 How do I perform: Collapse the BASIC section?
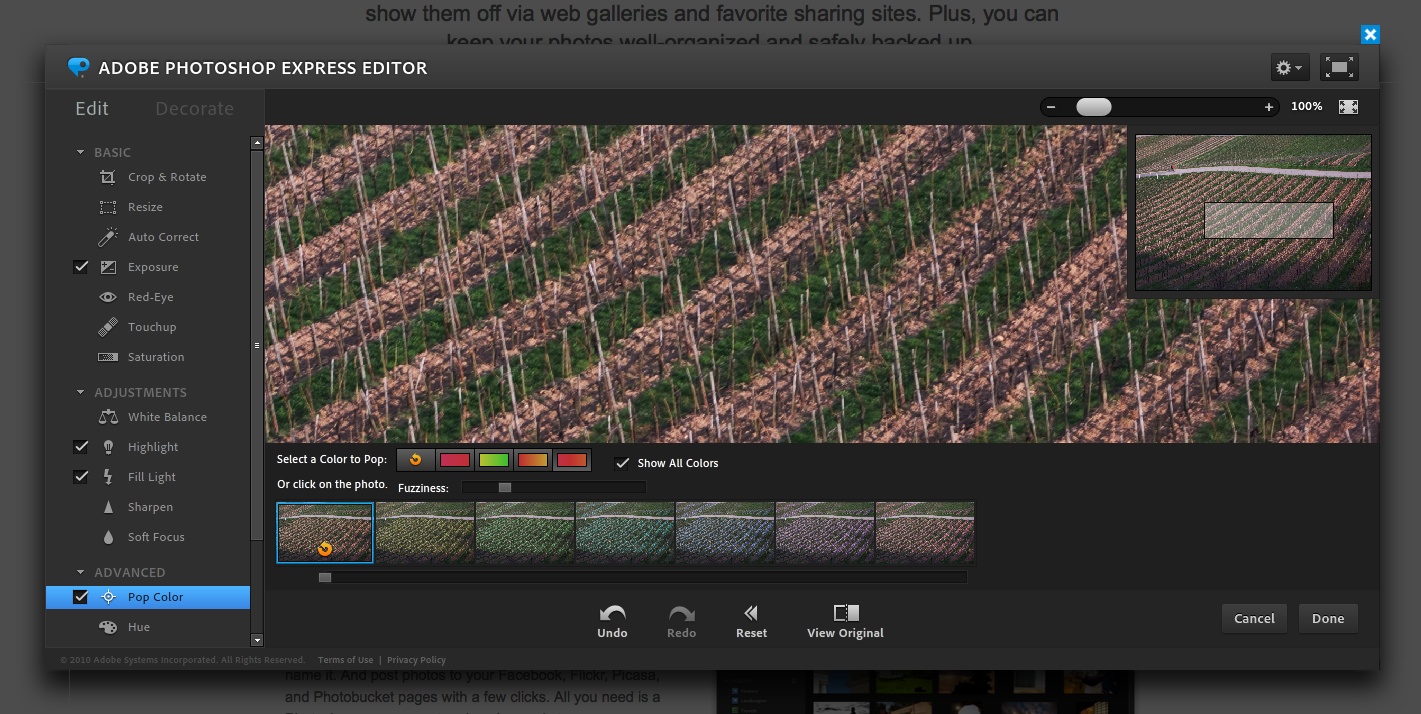coord(81,152)
